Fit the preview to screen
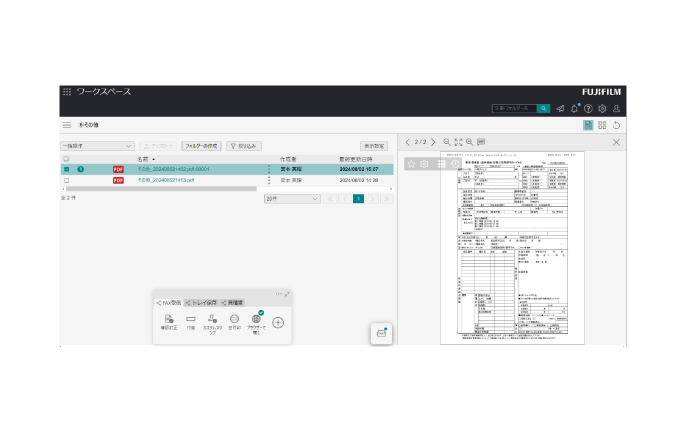The height and width of the screenshot is (431, 686). tap(458, 142)
